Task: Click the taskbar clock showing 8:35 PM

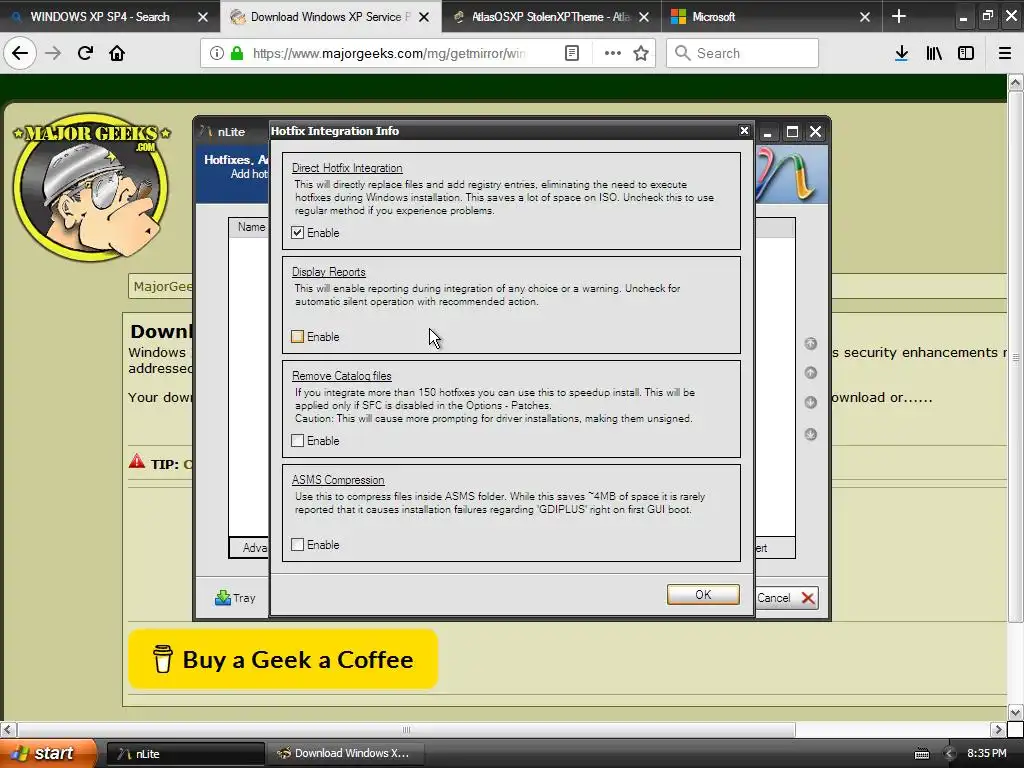Action: [x=987, y=753]
